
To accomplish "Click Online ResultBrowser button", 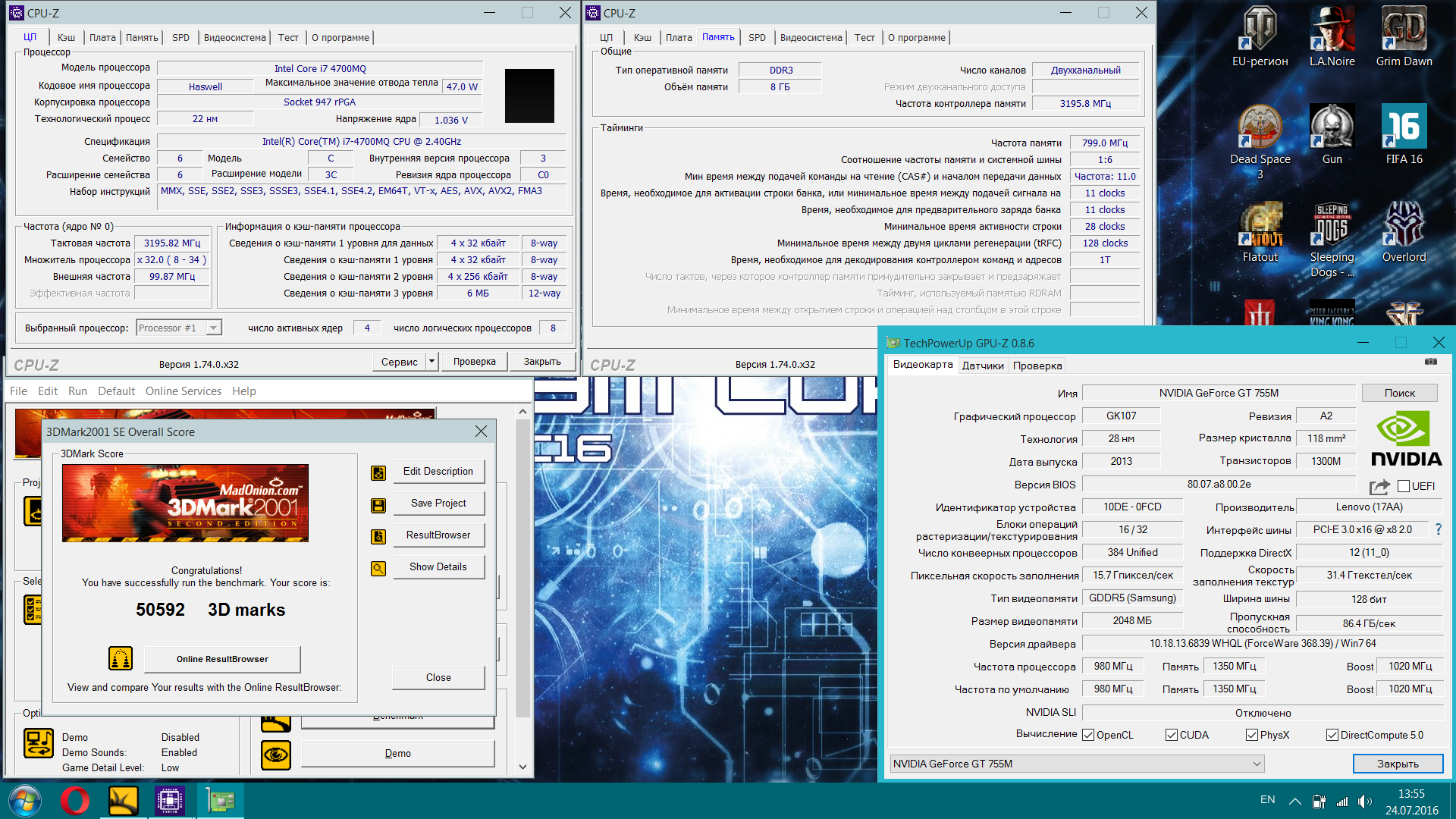I will tap(222, 659).
